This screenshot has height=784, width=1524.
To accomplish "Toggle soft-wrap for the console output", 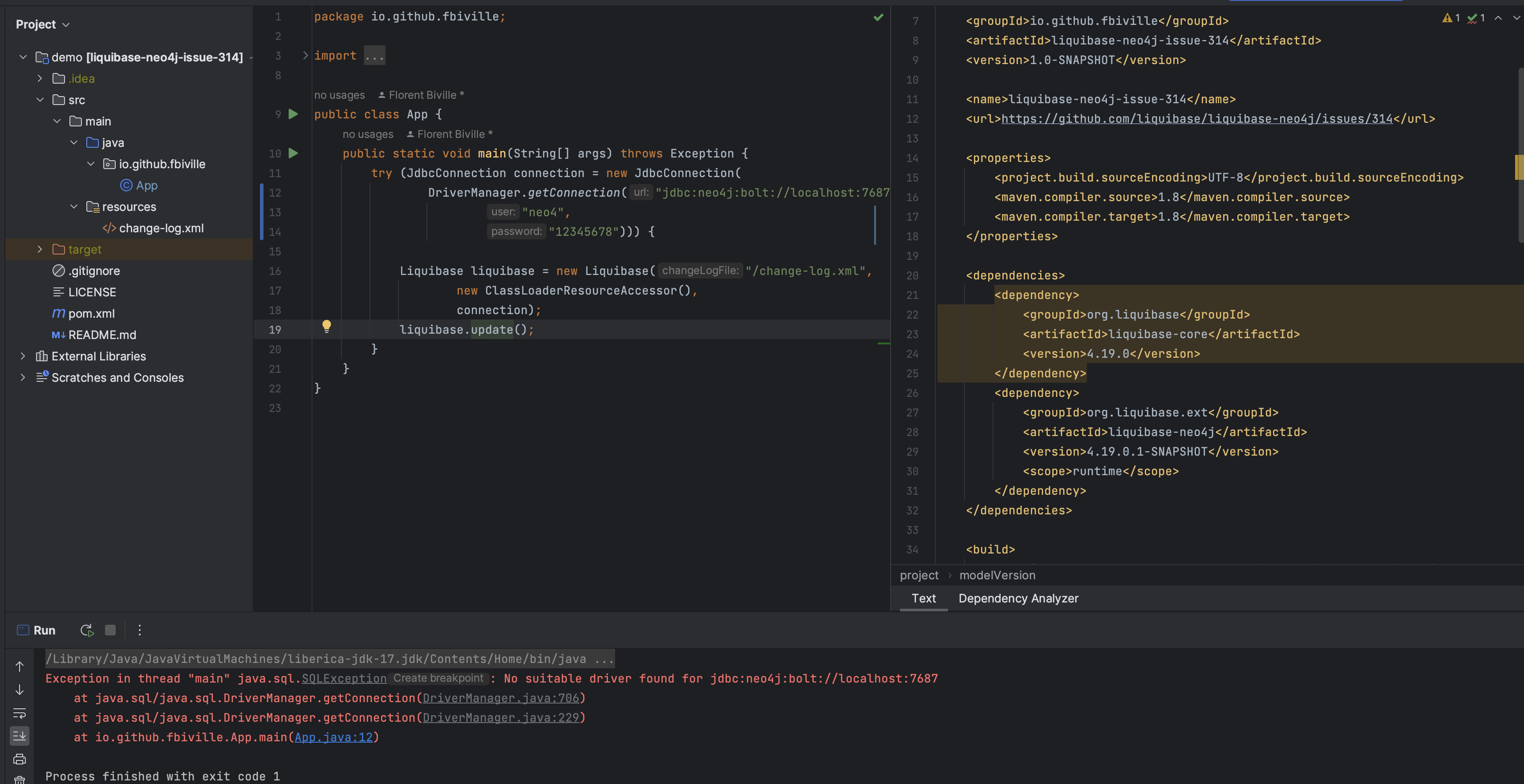I will 20,713.
